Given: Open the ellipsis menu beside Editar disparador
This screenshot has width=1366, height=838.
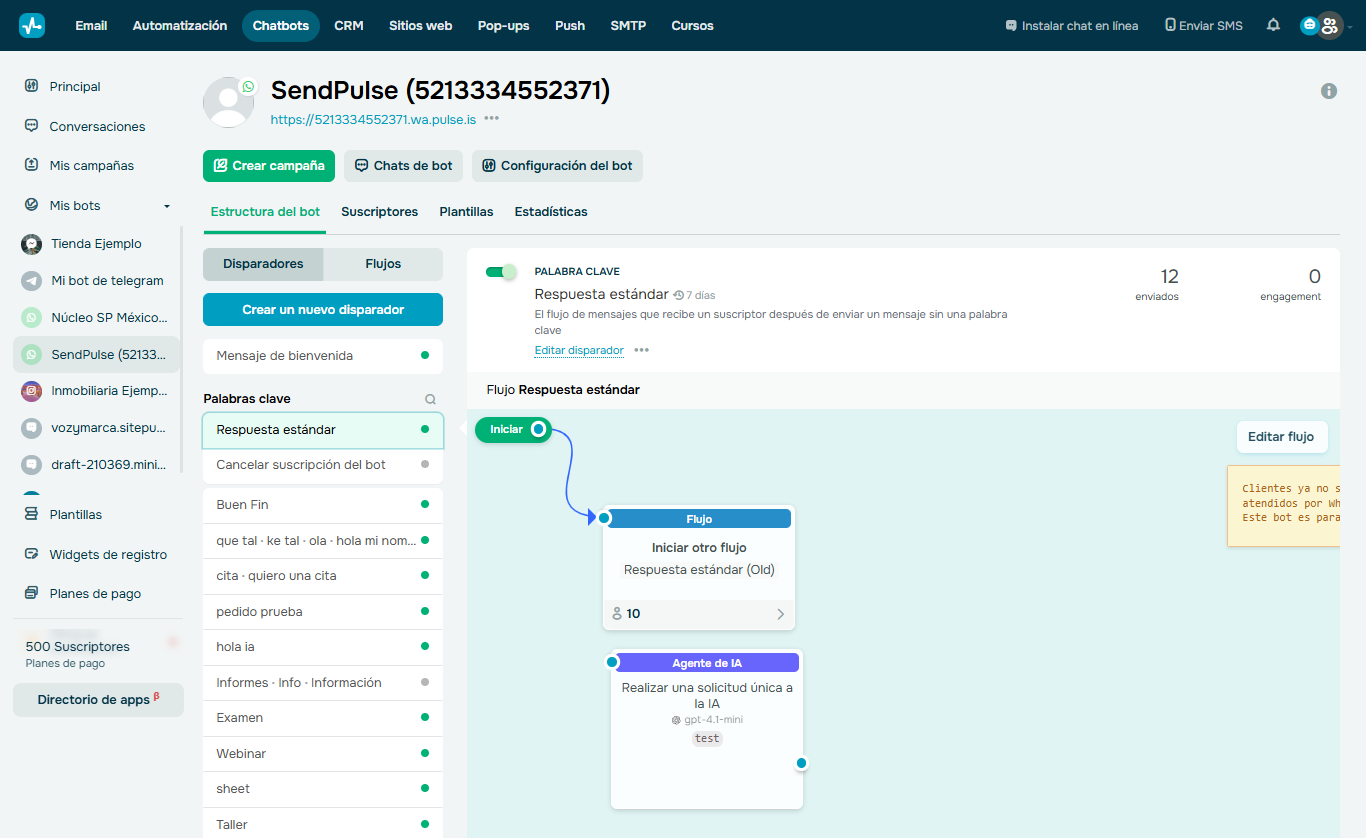Looking at the screenshot, I should point(641,352).
